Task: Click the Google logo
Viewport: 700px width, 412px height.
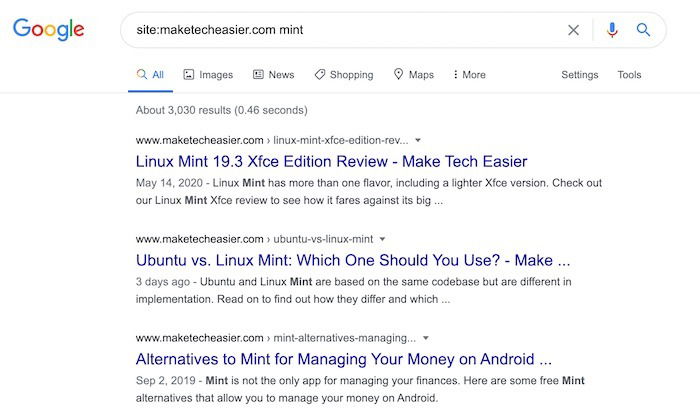Action: pos(50,30)
